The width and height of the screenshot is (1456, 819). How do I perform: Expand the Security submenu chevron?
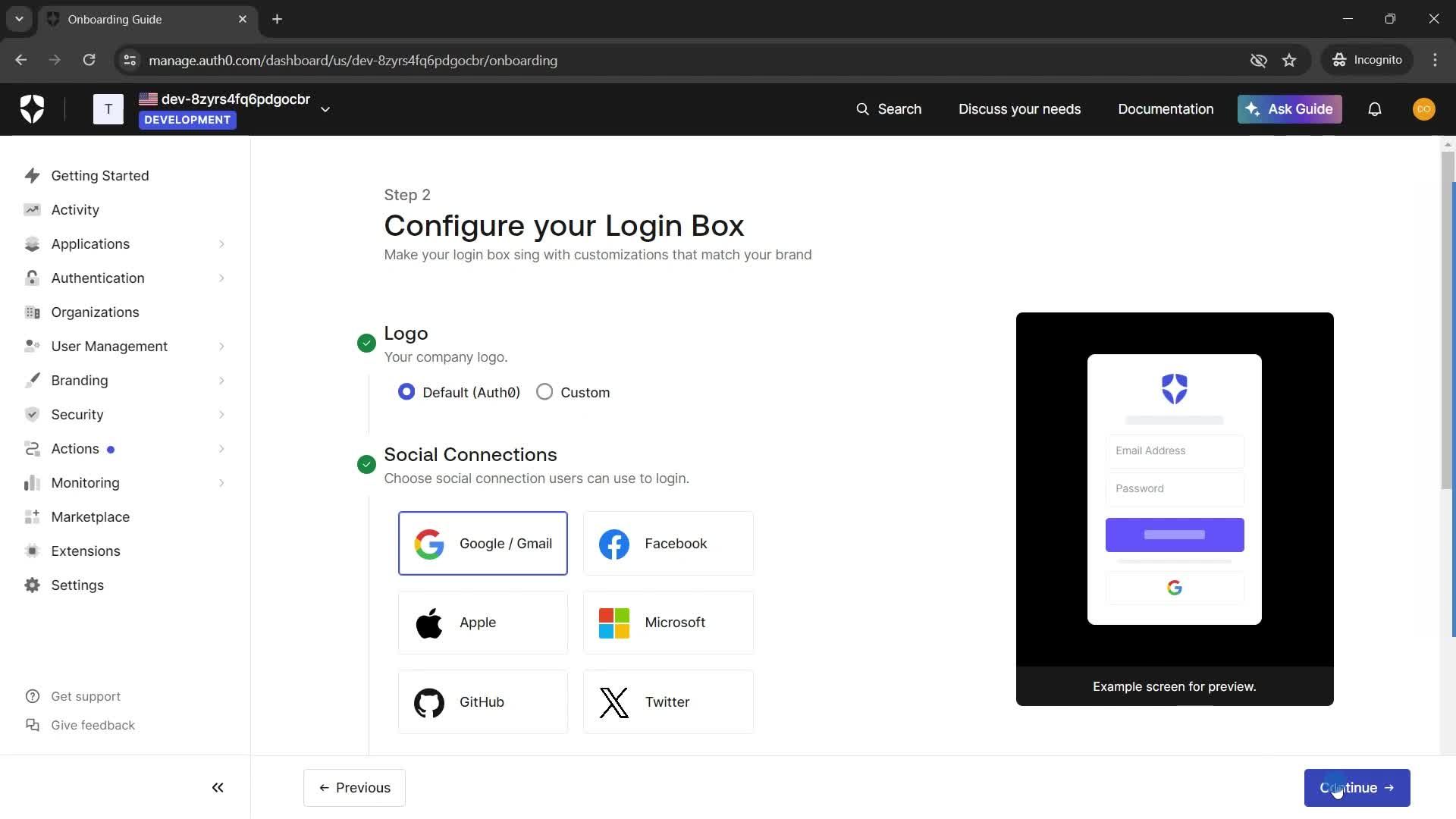(x=221, y=415)
